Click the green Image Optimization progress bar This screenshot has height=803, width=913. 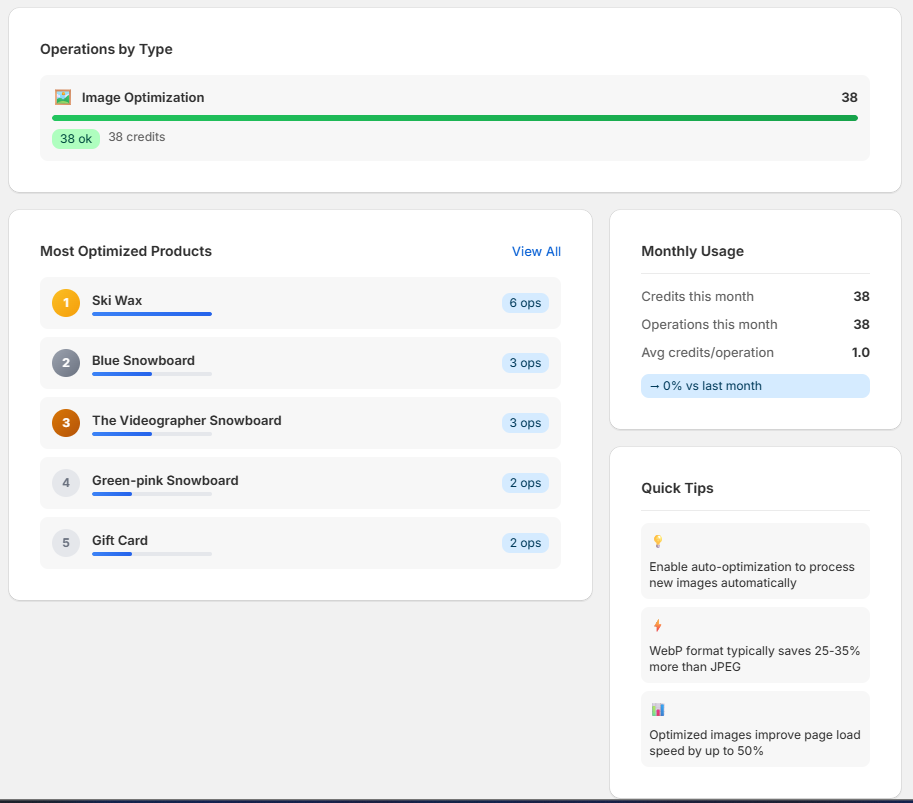pyautogui.click(x=455, y=118)
